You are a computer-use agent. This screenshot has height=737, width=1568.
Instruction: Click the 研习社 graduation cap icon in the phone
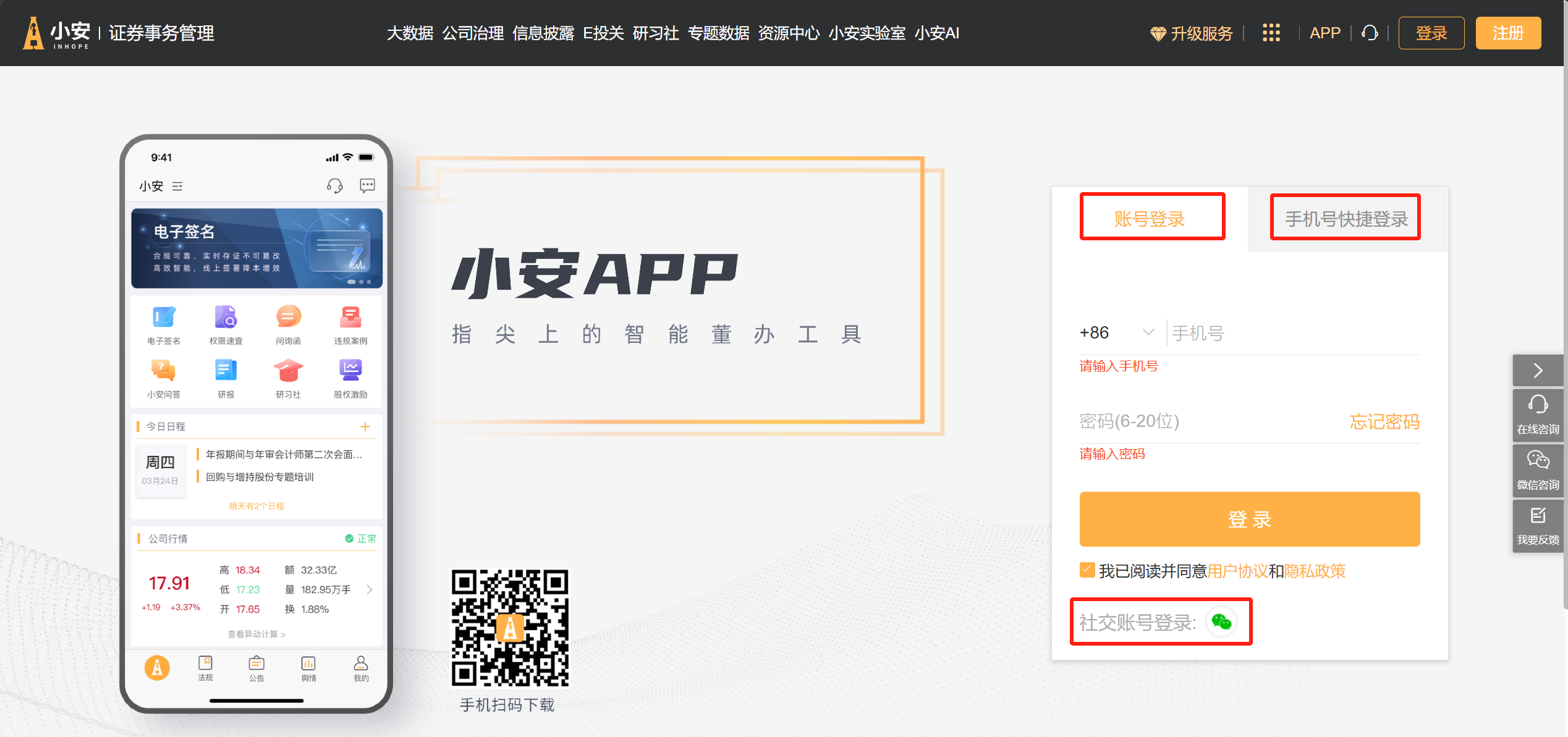click(288, 370)
